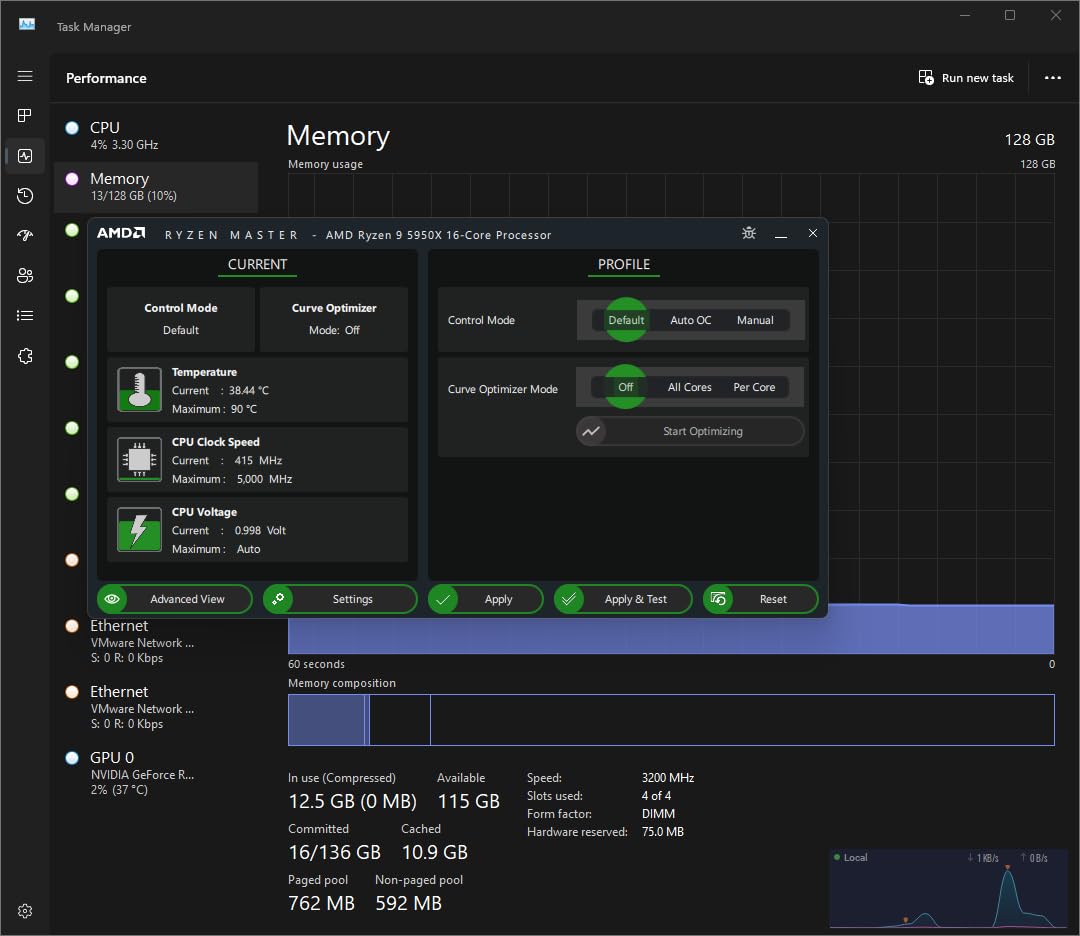
Task: Click the Apply & Test button
Action: coord(623,599)
